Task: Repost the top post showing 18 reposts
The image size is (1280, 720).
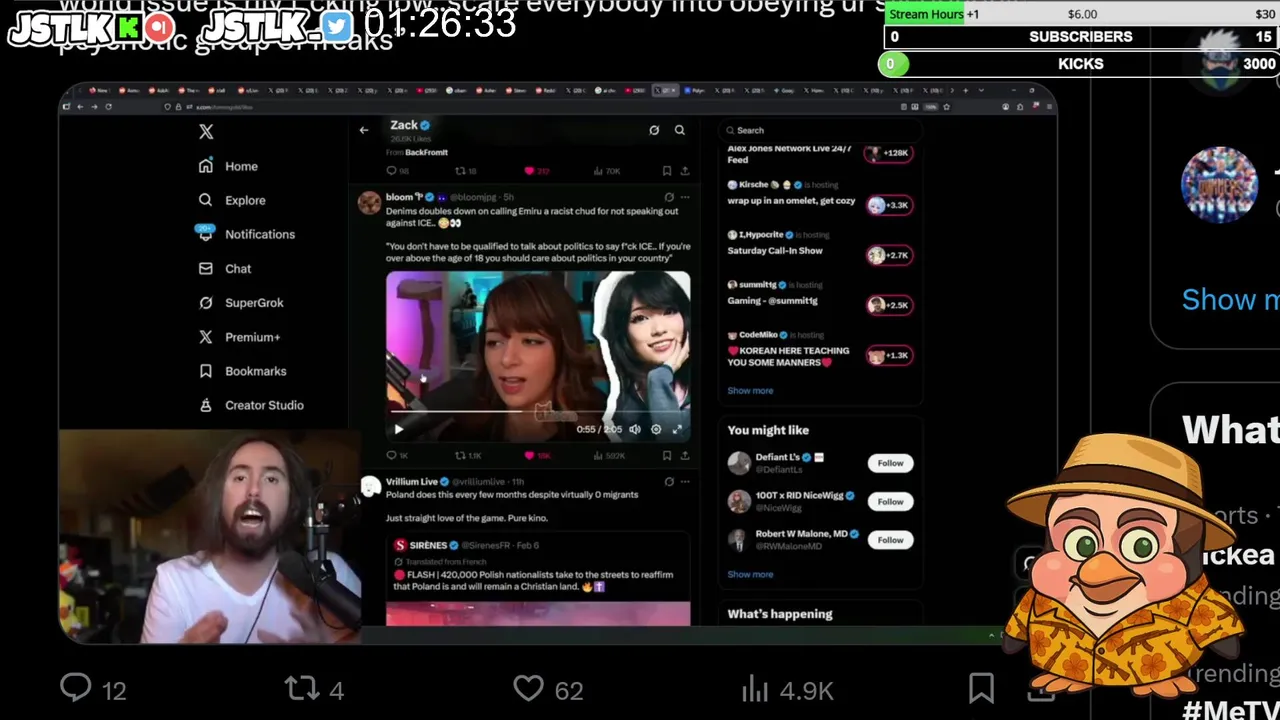Action: (x=466, y=171)
